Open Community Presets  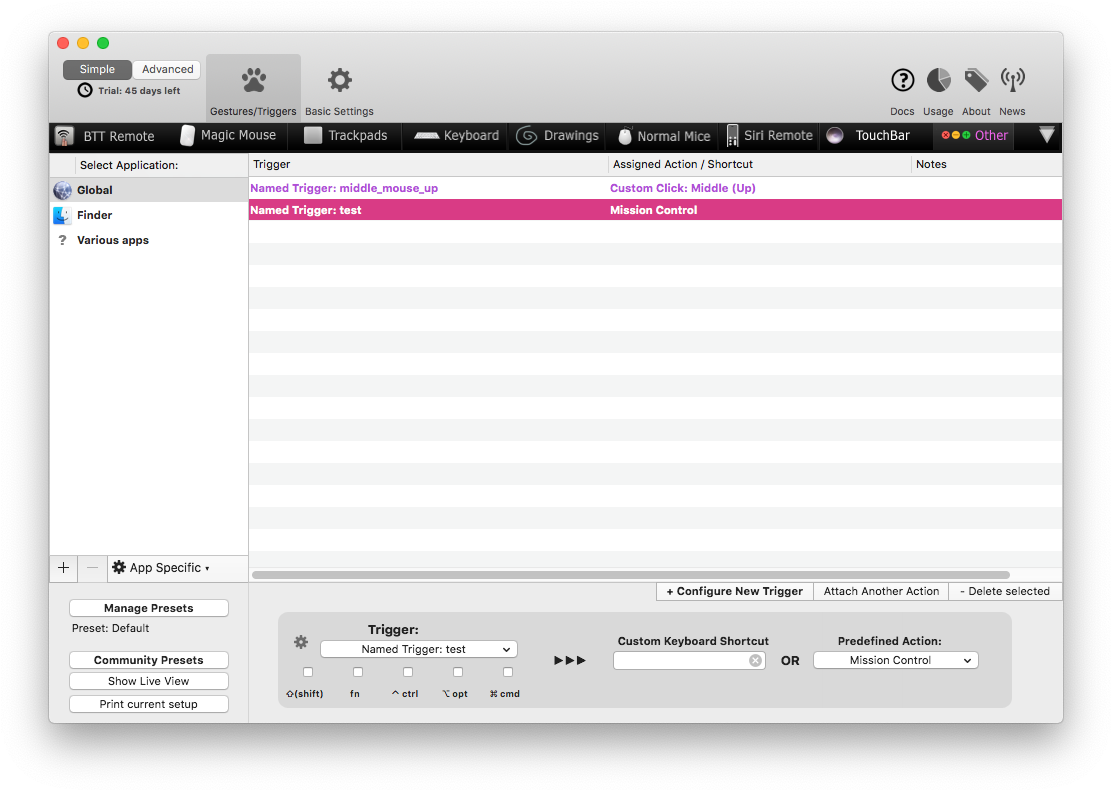tap(149, 660)
